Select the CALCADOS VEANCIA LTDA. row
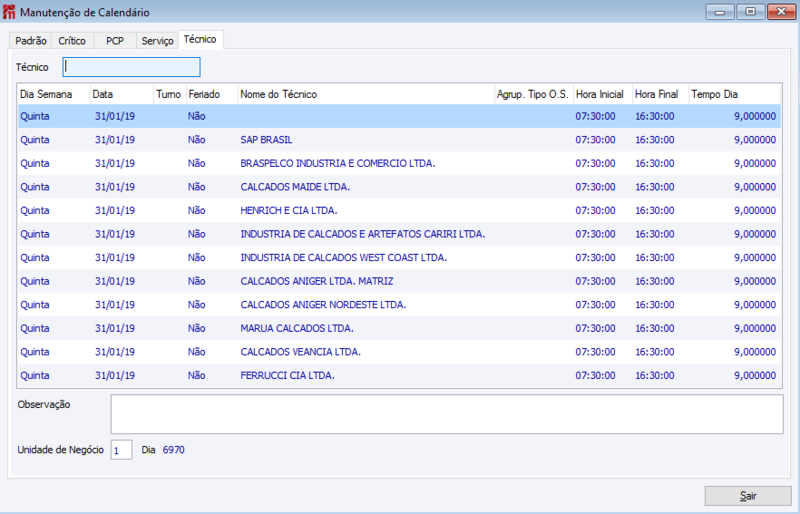Viewport: 800px width, 514px height. click(x=399, y=352)
